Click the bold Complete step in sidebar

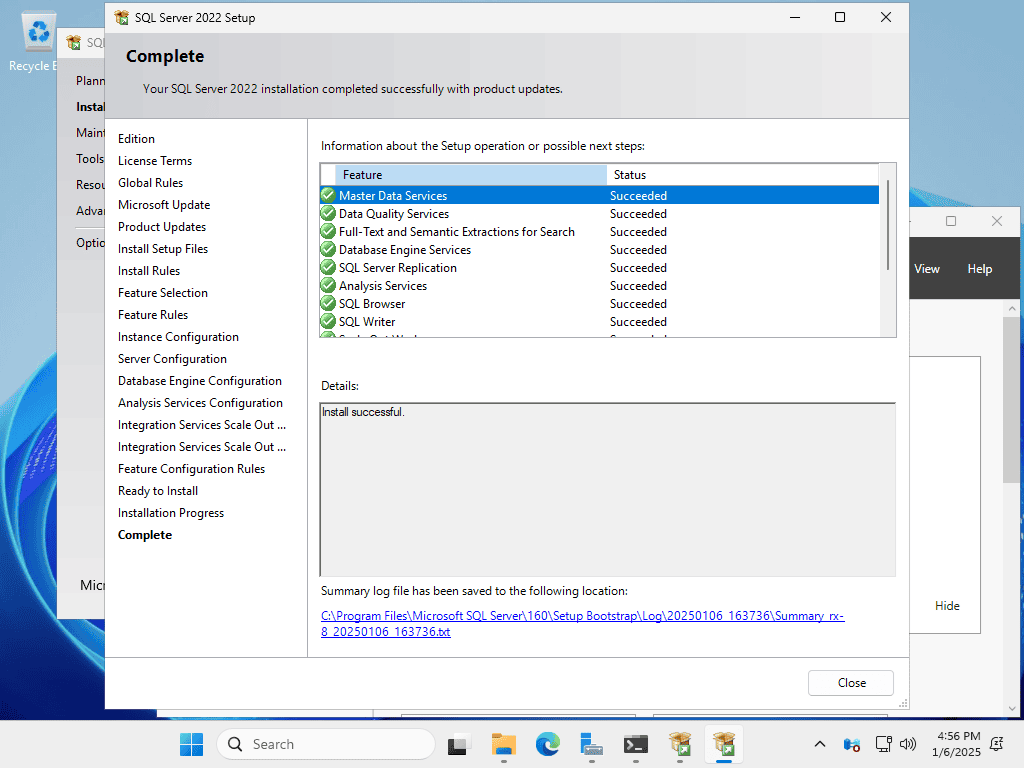(145, 535)
